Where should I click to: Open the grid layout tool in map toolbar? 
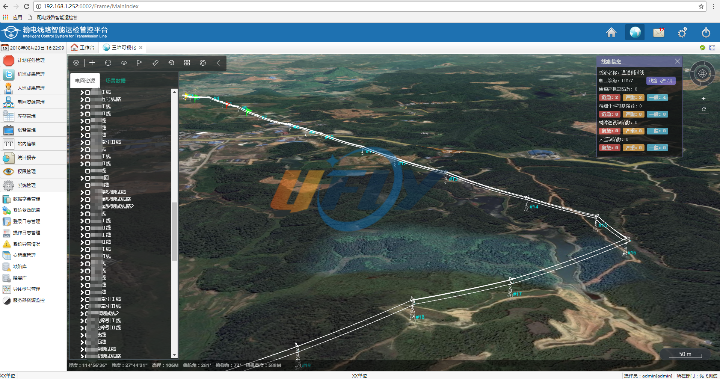tap(187, 63)
